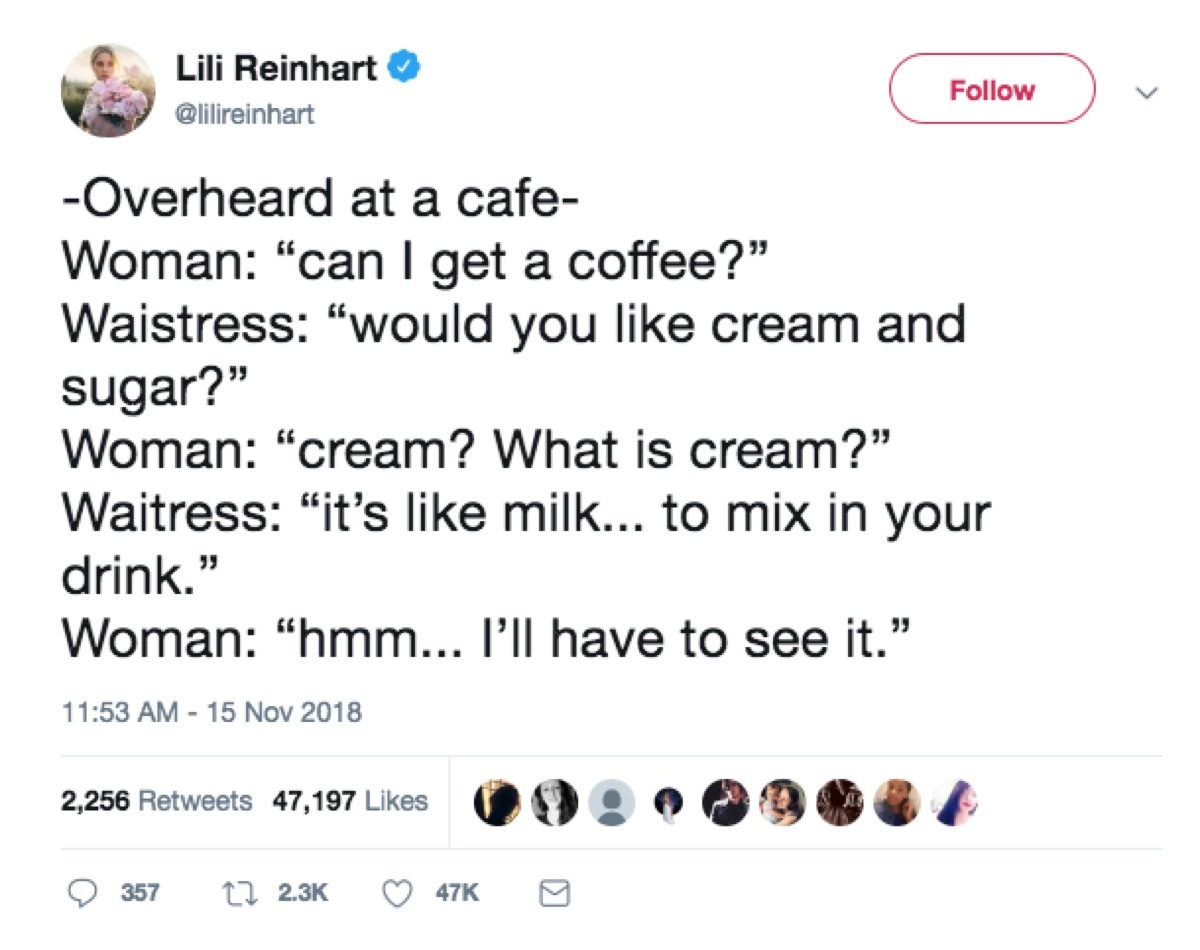Click Lili Reinhart's verified badge
This screenshot has width=1200, height=950.
(x=403, y=64)
